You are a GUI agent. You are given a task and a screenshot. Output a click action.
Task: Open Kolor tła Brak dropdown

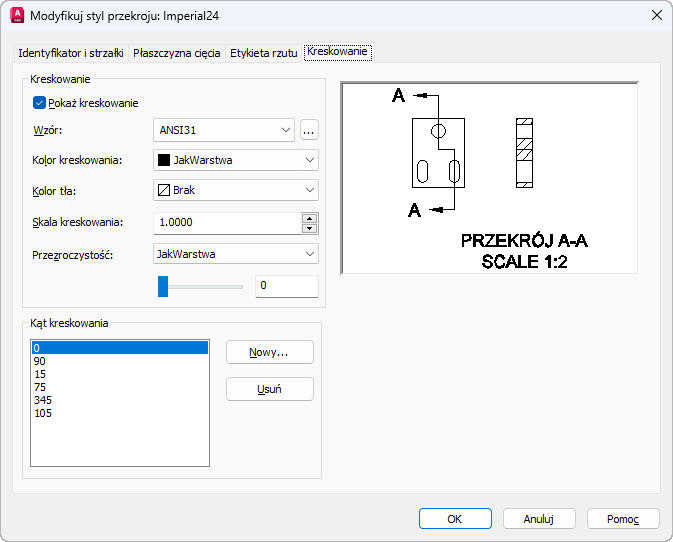(x=236, y=190)
